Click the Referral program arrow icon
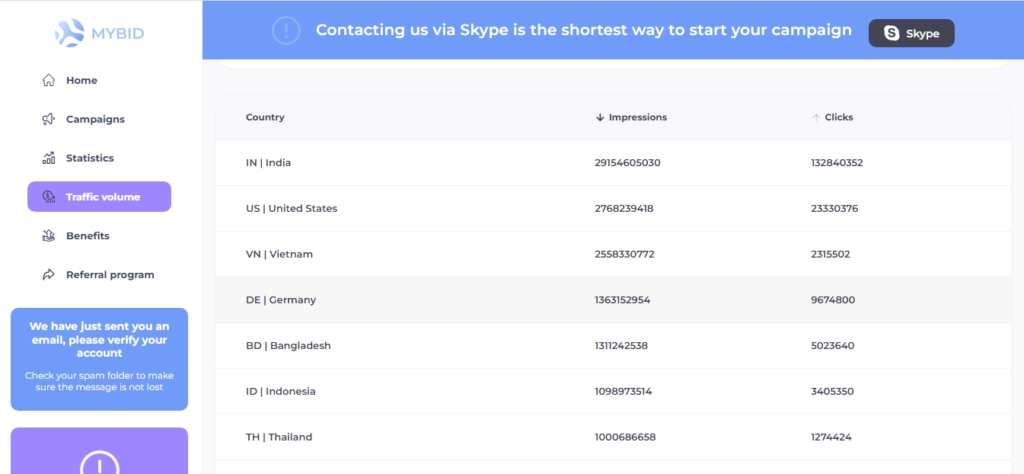This screenshot has height=474, width=1024. pyautogui.click(x=48, y=275)
